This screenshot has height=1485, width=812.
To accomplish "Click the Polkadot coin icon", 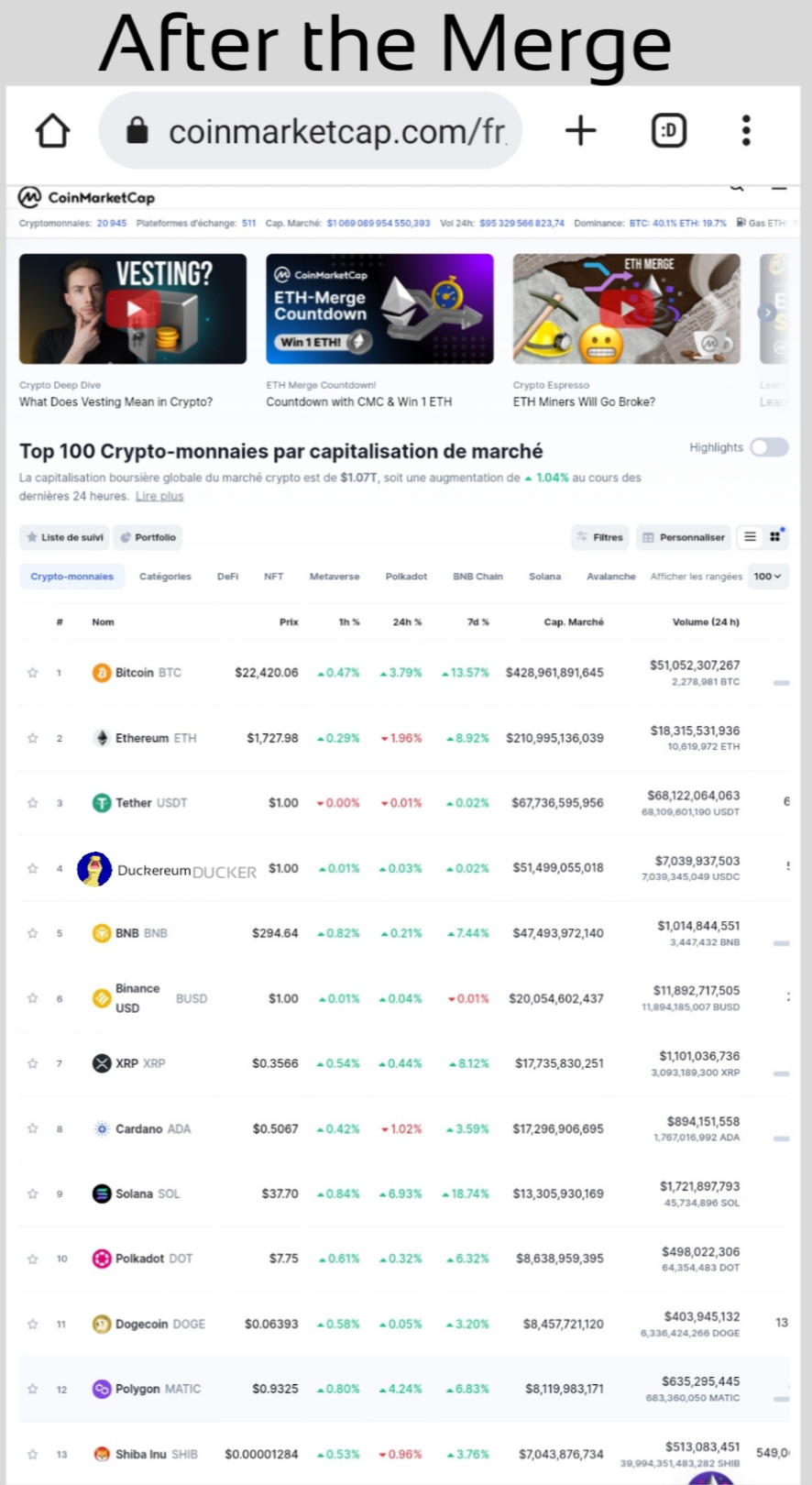I will click(102, 1259).
